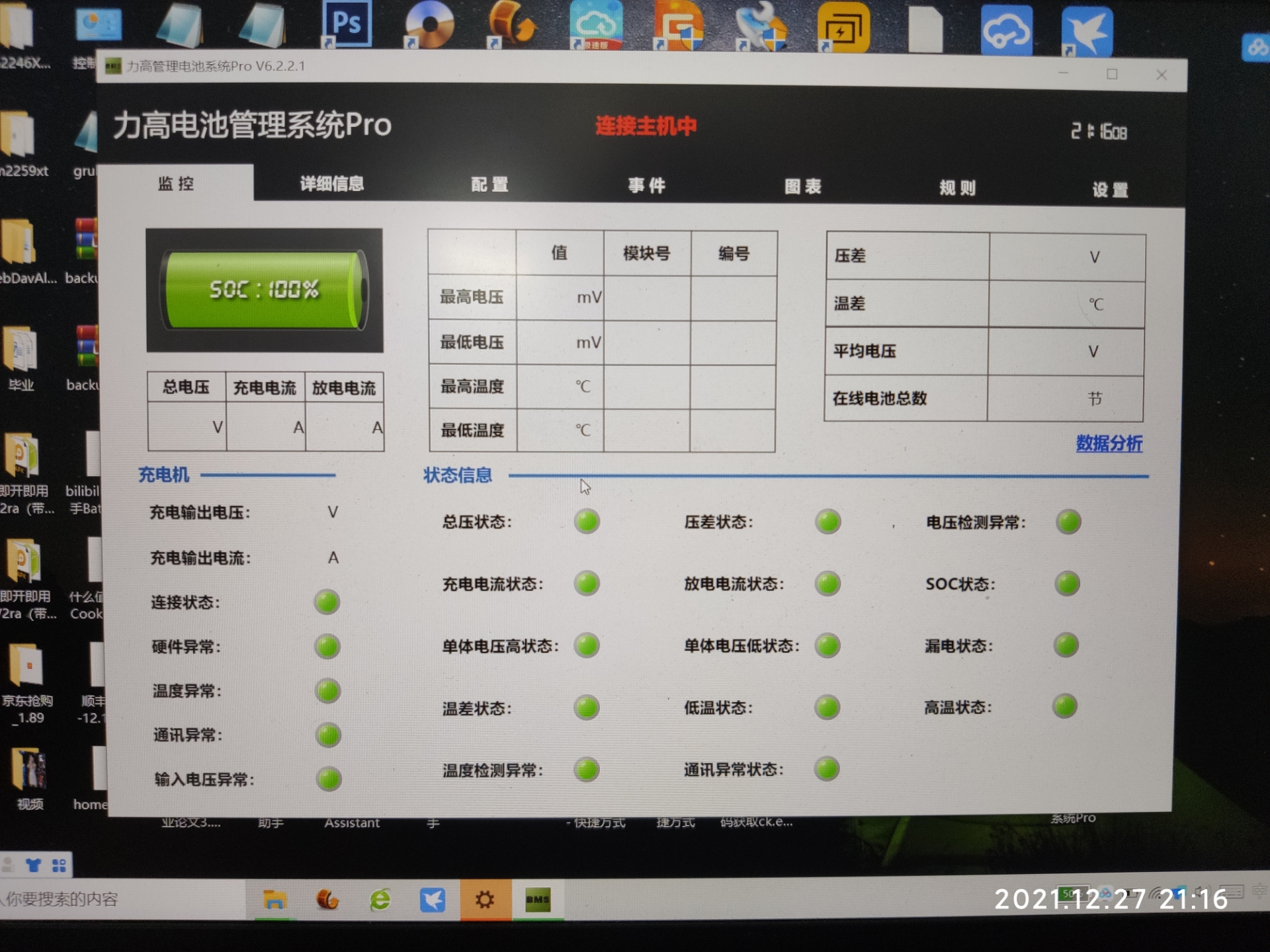Launch the BMS app from the taskbar
Screen dimensions: 1270x952
pyautogui.click(x=537, y=900)
